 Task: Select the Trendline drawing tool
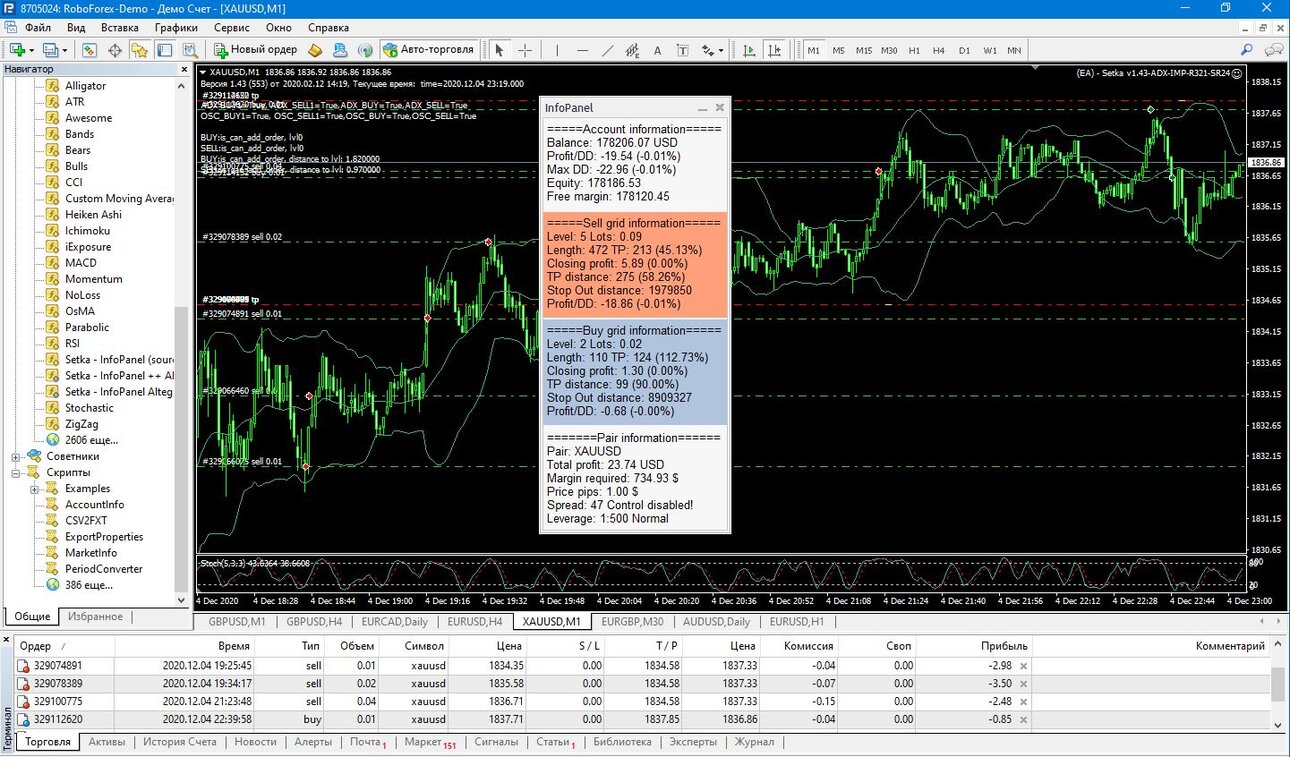607,49
